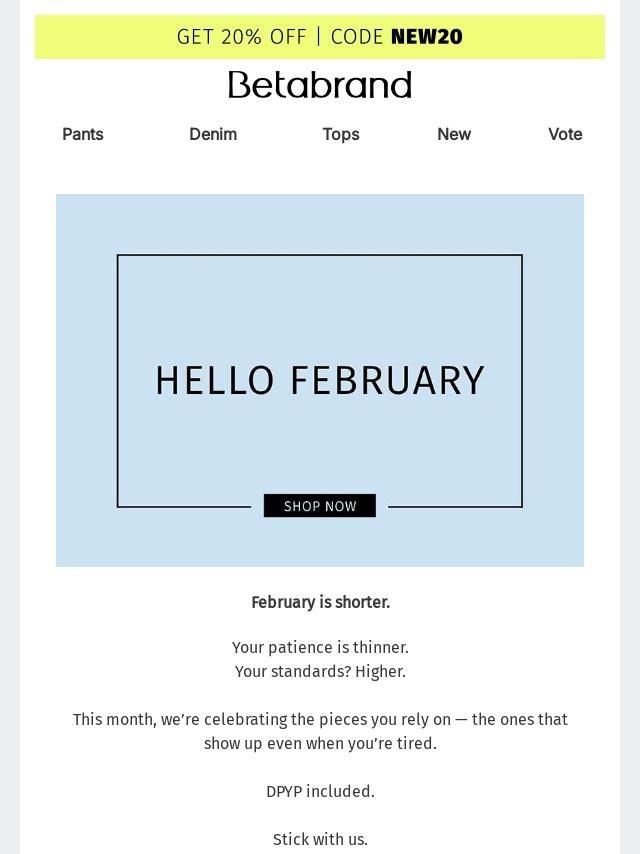Click the GET 20% OFF text

(x=241, y=37)
